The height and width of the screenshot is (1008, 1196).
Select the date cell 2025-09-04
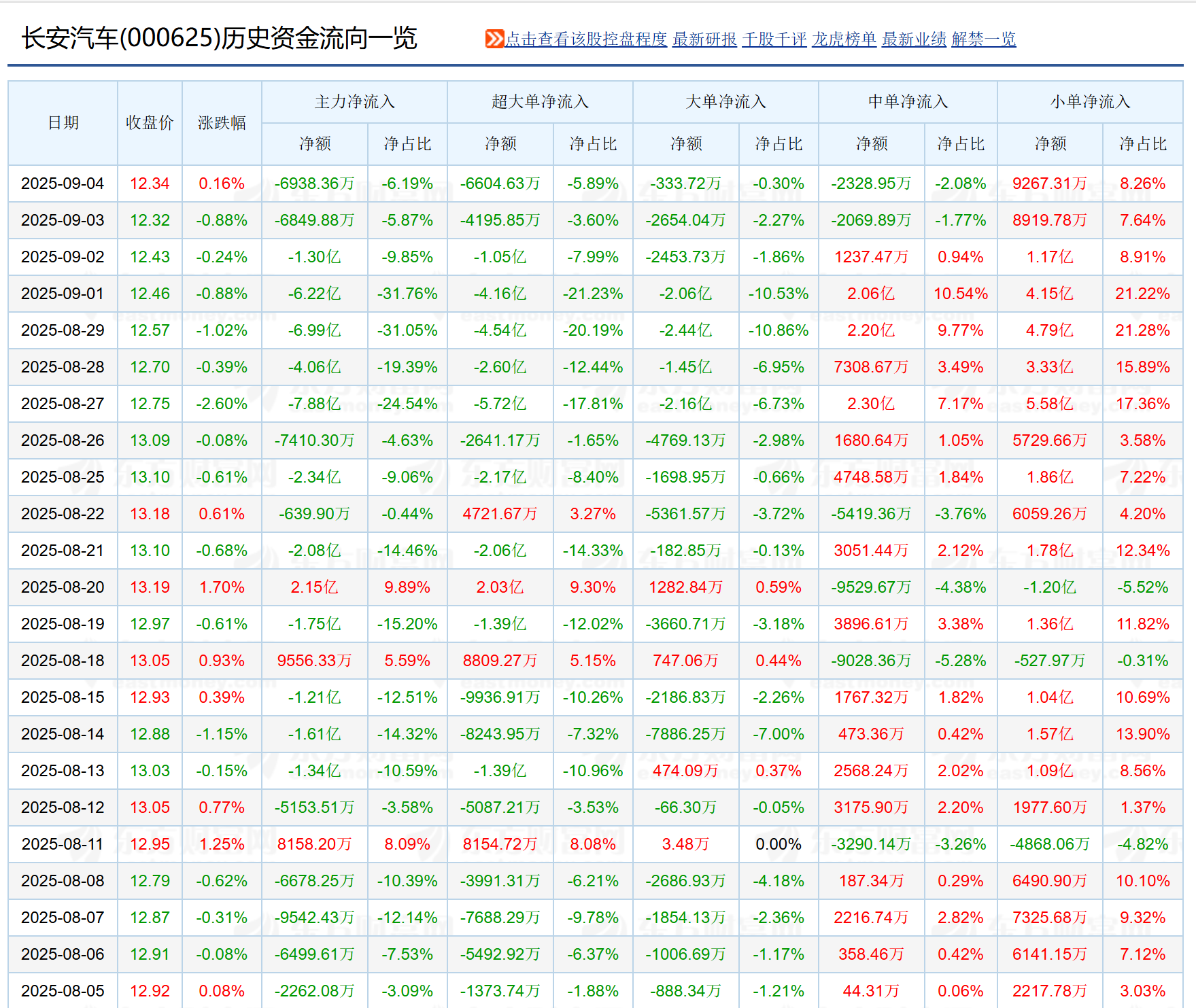[x=63, y=184]
